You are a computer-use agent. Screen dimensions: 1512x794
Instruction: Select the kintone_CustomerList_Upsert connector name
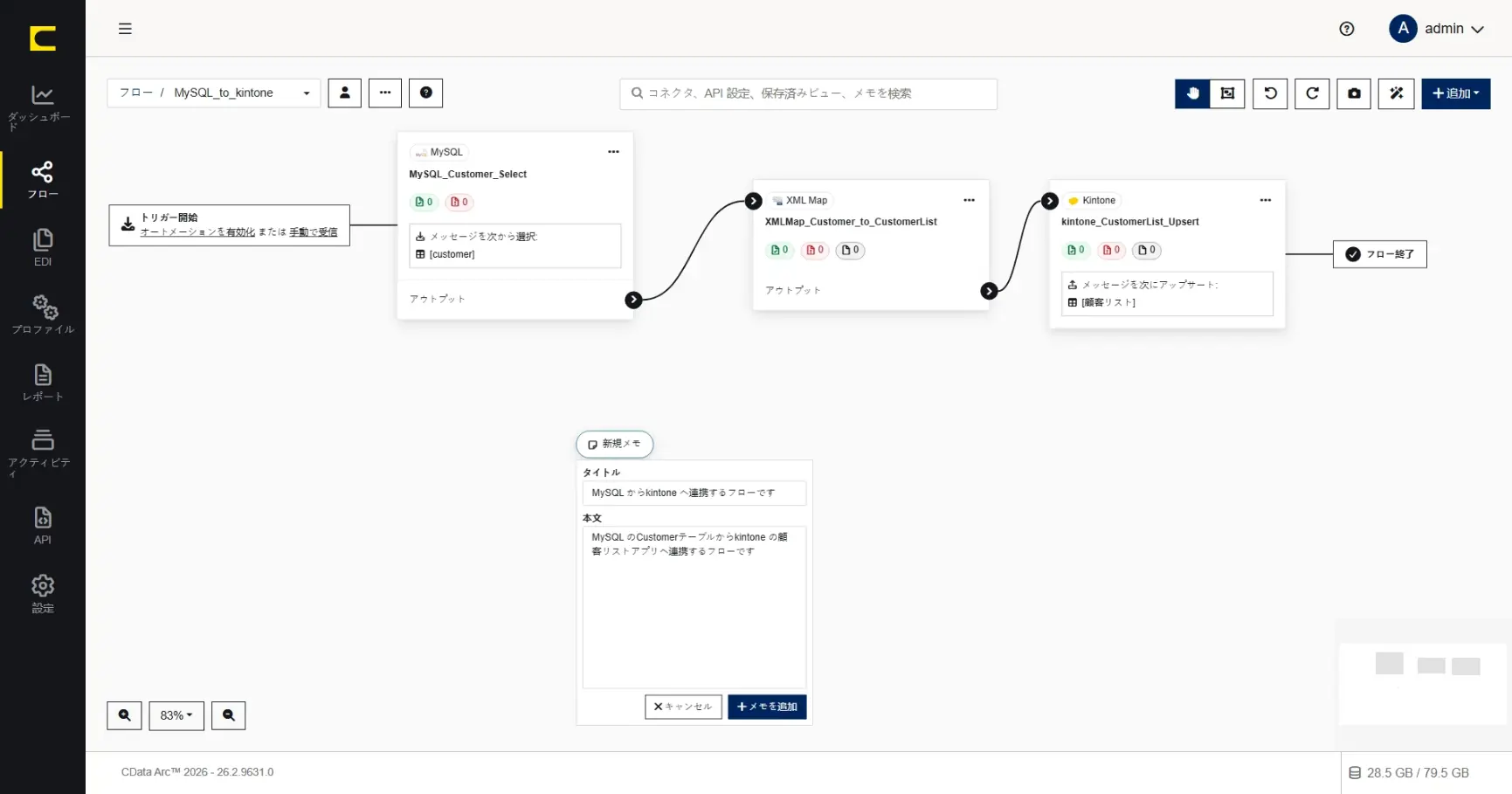tap(1130, 222)
